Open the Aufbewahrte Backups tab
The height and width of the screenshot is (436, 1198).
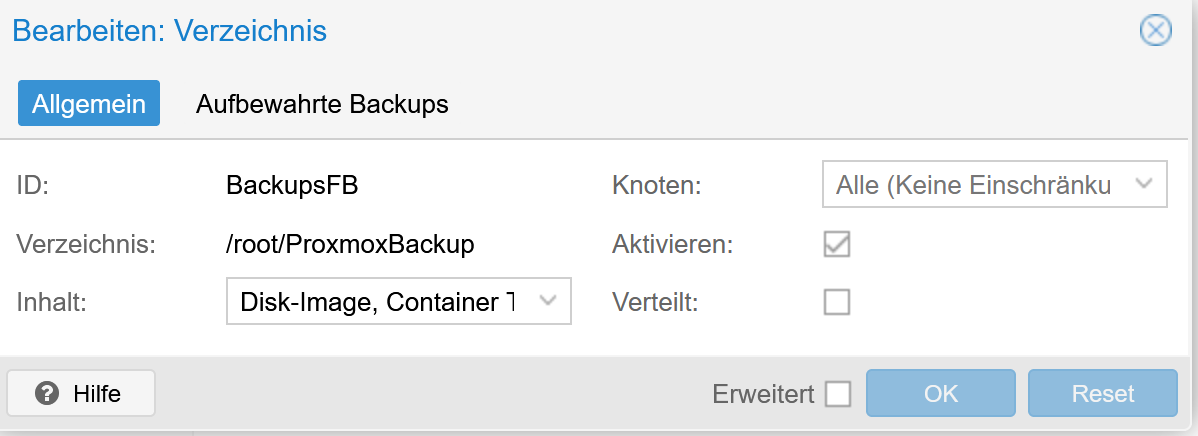pos(321,104)
